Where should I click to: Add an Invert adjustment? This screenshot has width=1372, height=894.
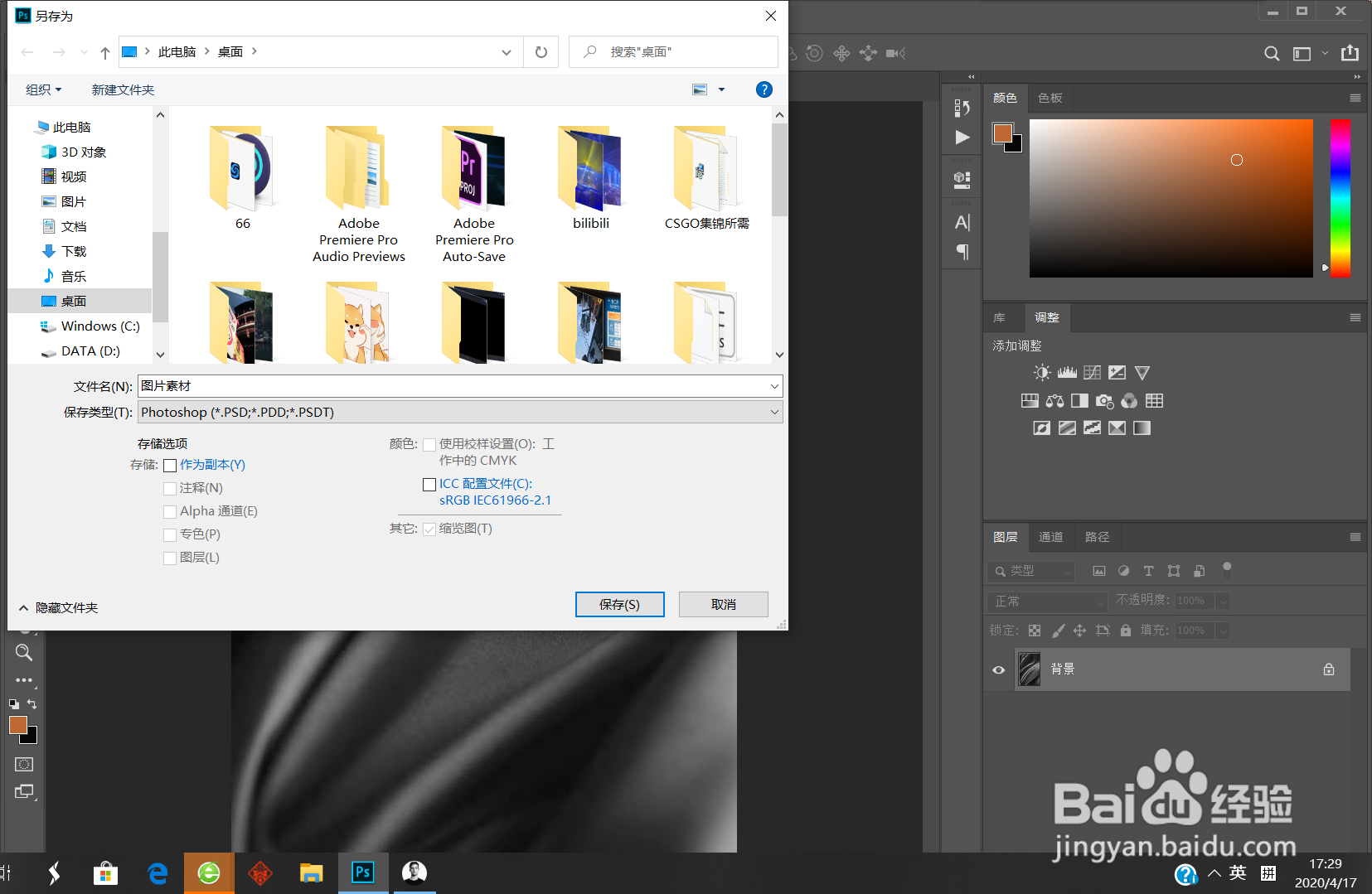[x=1042, y=428]
